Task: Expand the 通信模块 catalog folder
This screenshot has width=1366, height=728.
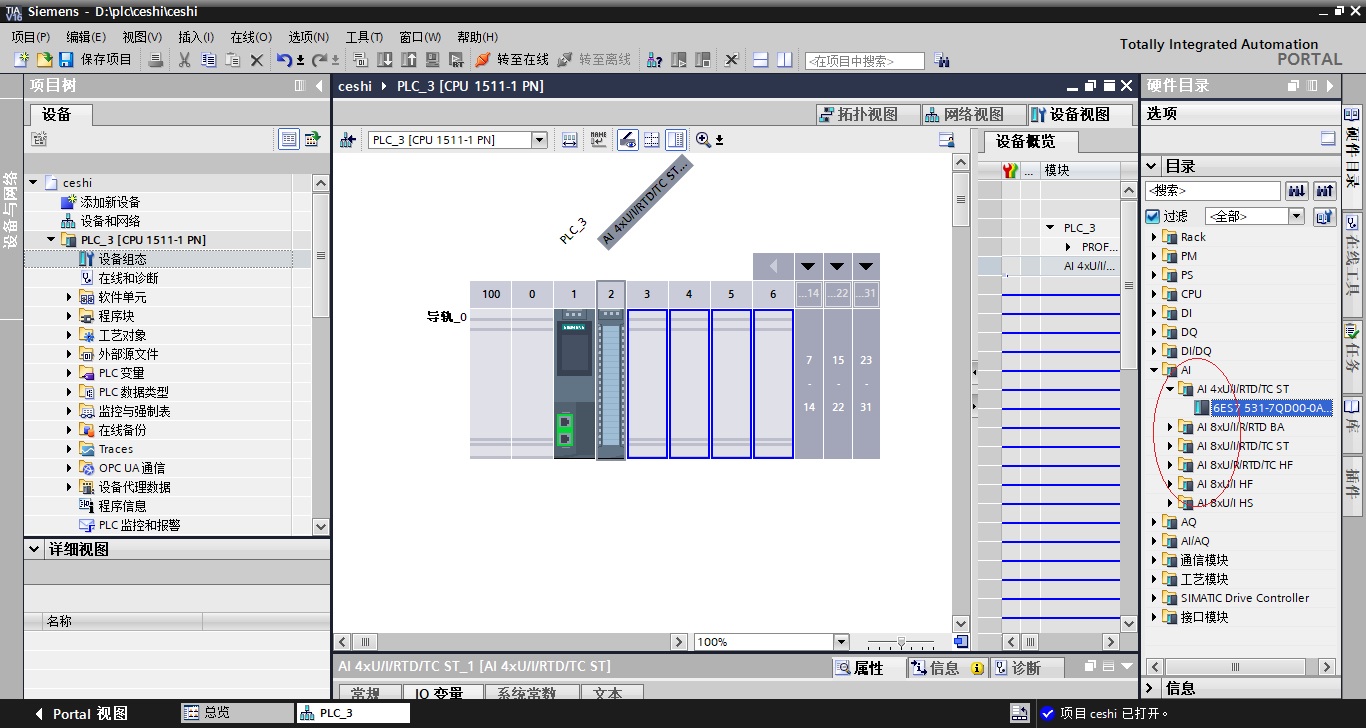Action: 1153,560
